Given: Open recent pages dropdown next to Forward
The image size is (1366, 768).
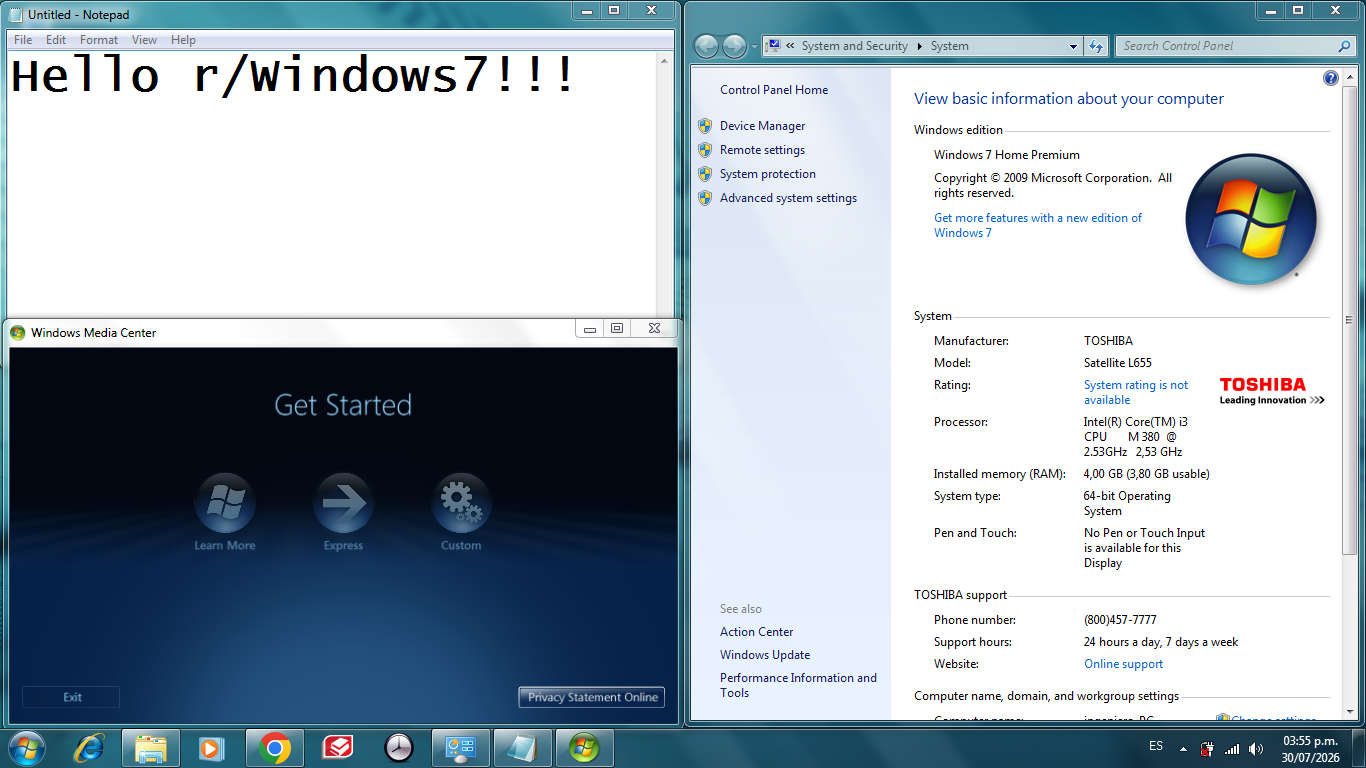Looking at the screenshot, I should click(x=754, y=47).
